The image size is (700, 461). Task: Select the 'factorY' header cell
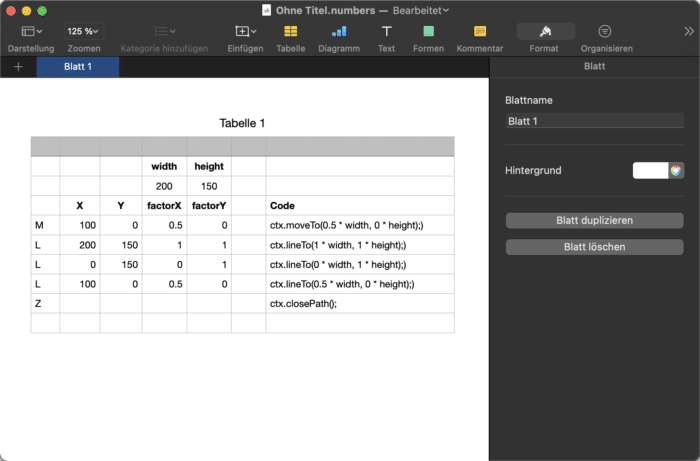click(x=209, y=206)
